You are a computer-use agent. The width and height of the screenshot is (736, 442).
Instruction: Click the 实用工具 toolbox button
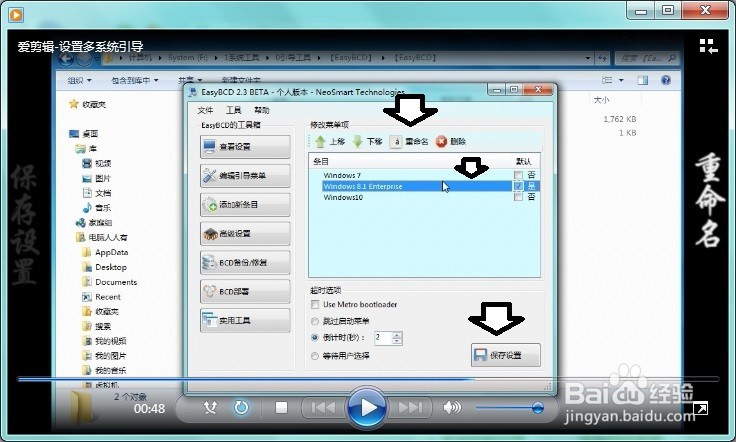tap(245, 320)
